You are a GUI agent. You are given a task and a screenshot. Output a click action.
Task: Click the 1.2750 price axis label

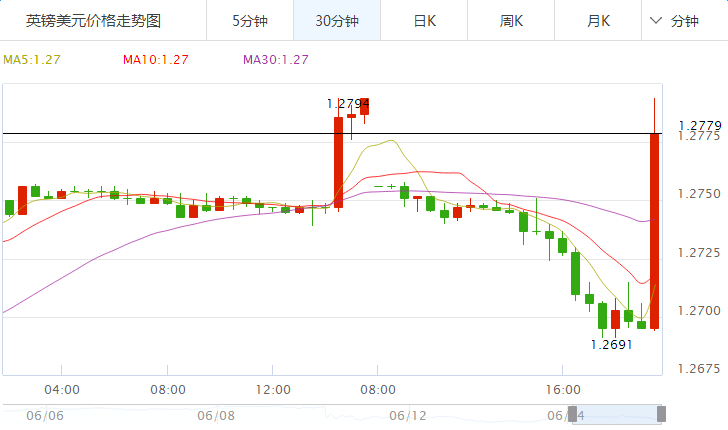pyautogui.click(x=699, y=194)
